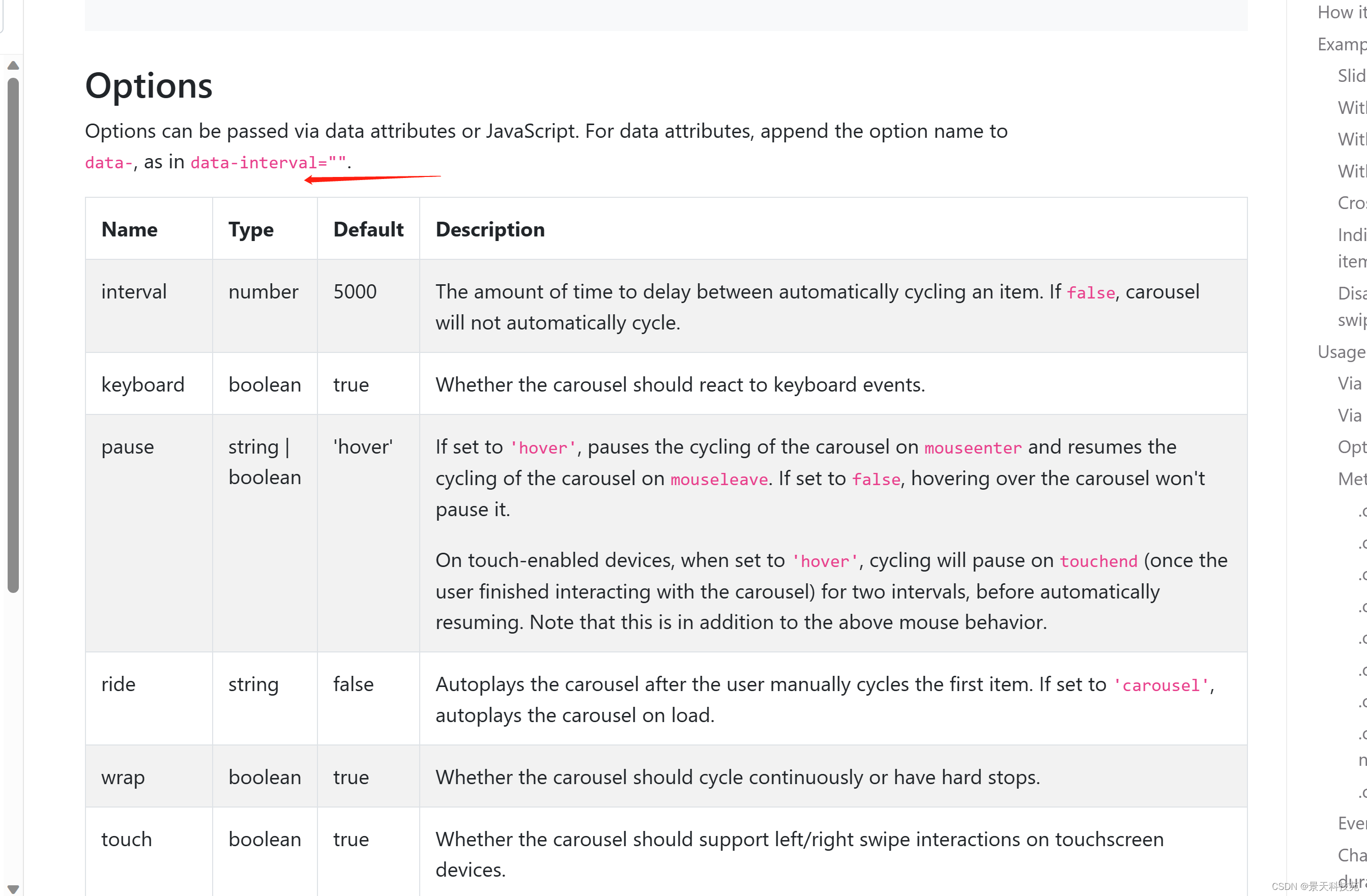
Task: Click the left vertical scrollbar thumb
Action: tap(13, 335)
